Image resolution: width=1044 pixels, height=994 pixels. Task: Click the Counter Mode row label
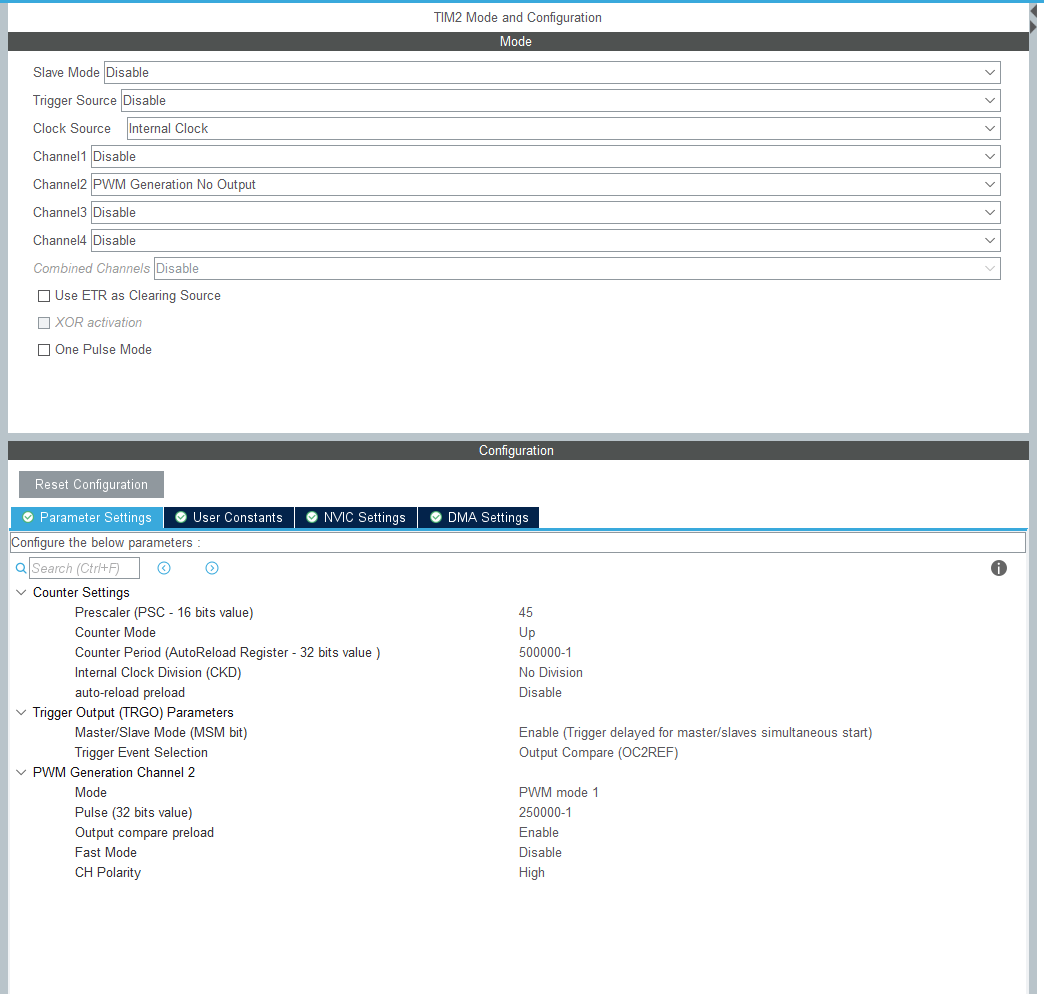[115, 632]
